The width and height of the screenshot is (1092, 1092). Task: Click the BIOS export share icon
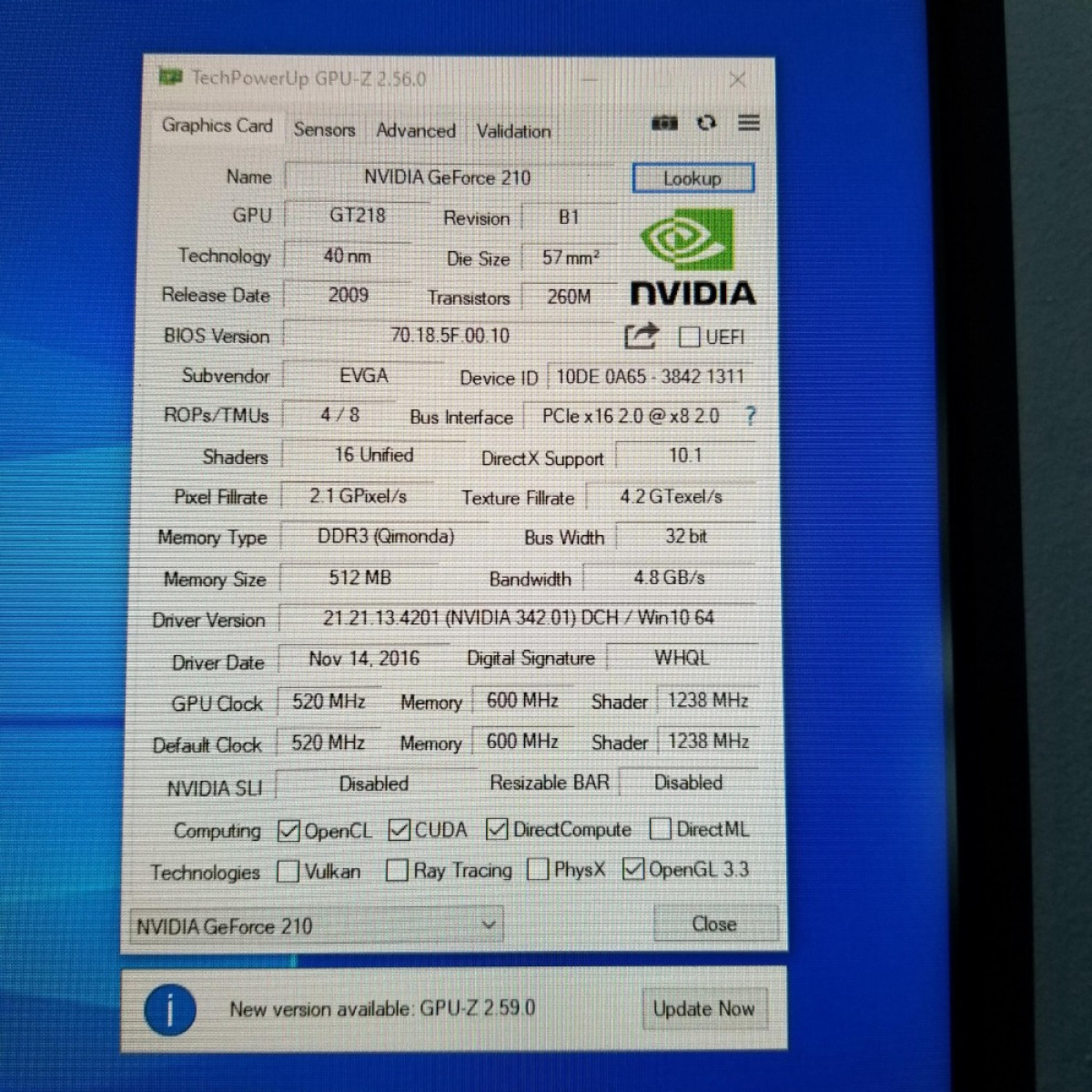(x=641, y=336)
